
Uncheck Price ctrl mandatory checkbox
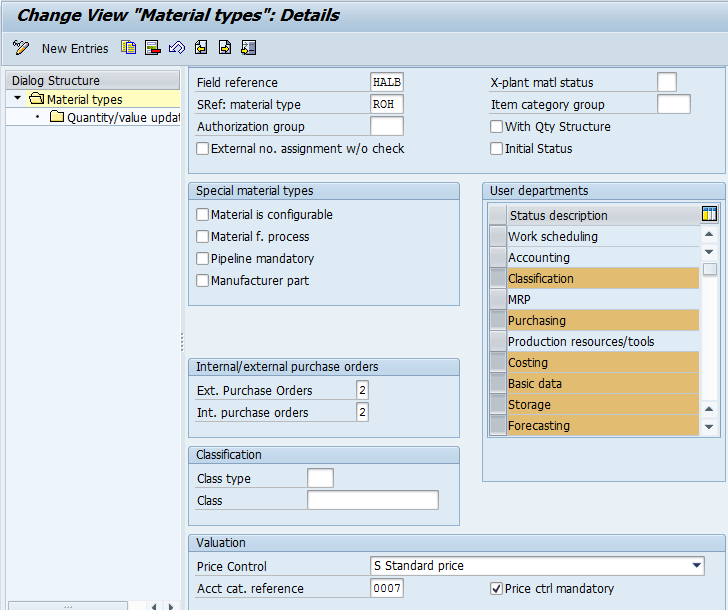pos(496,589)
